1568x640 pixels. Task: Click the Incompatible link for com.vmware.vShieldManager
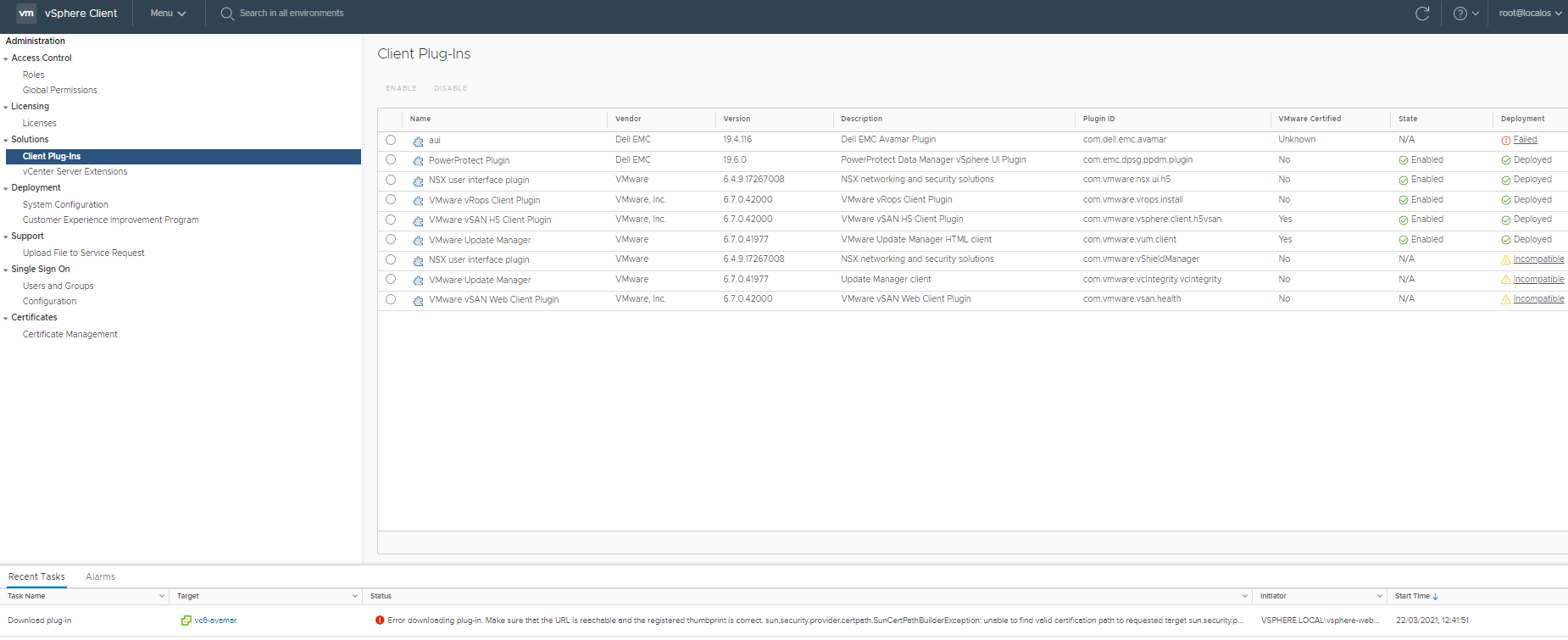[1538, 259]
